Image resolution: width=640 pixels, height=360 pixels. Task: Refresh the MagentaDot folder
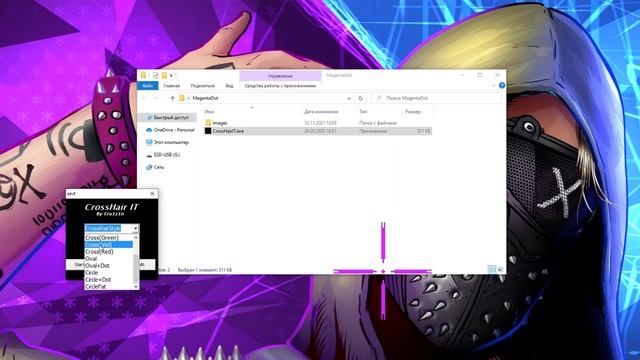point(360,98)
